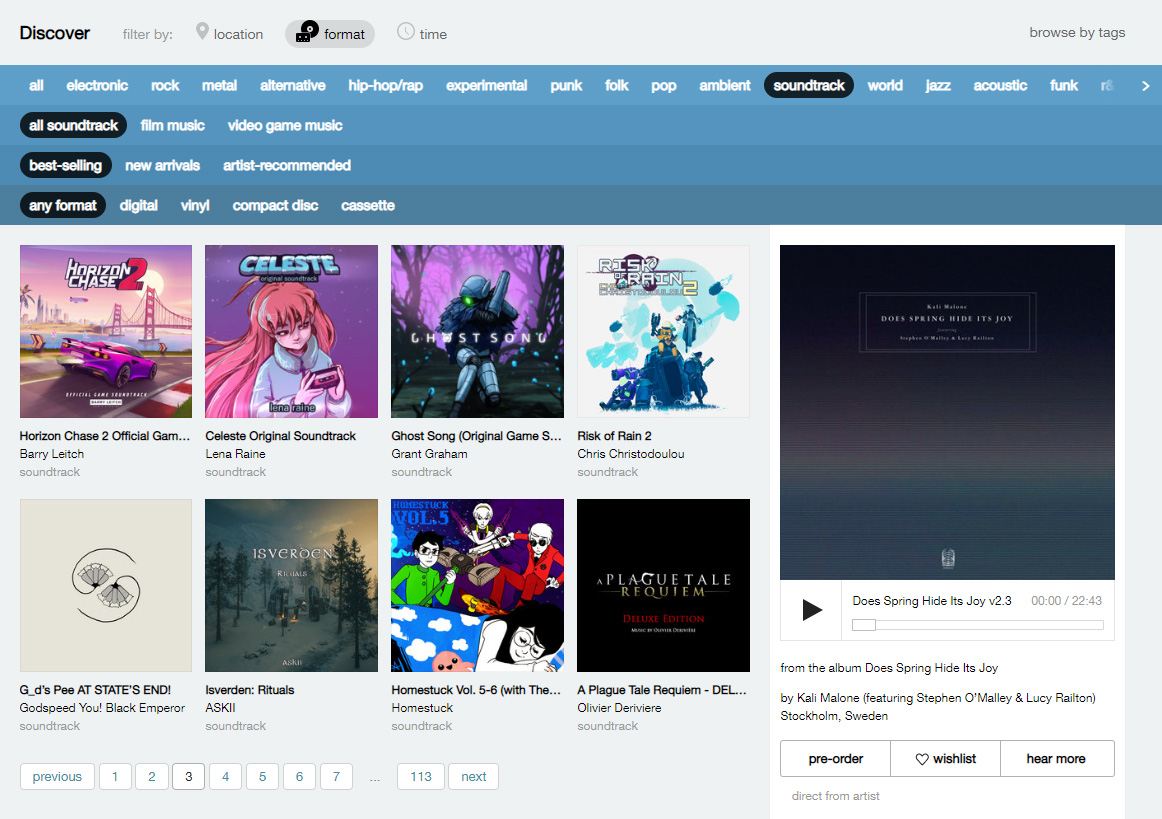The height and width of the screenshot is (819, 1162).
Task: Open the A Plague Tale Requiem cover
Action: 663,586
